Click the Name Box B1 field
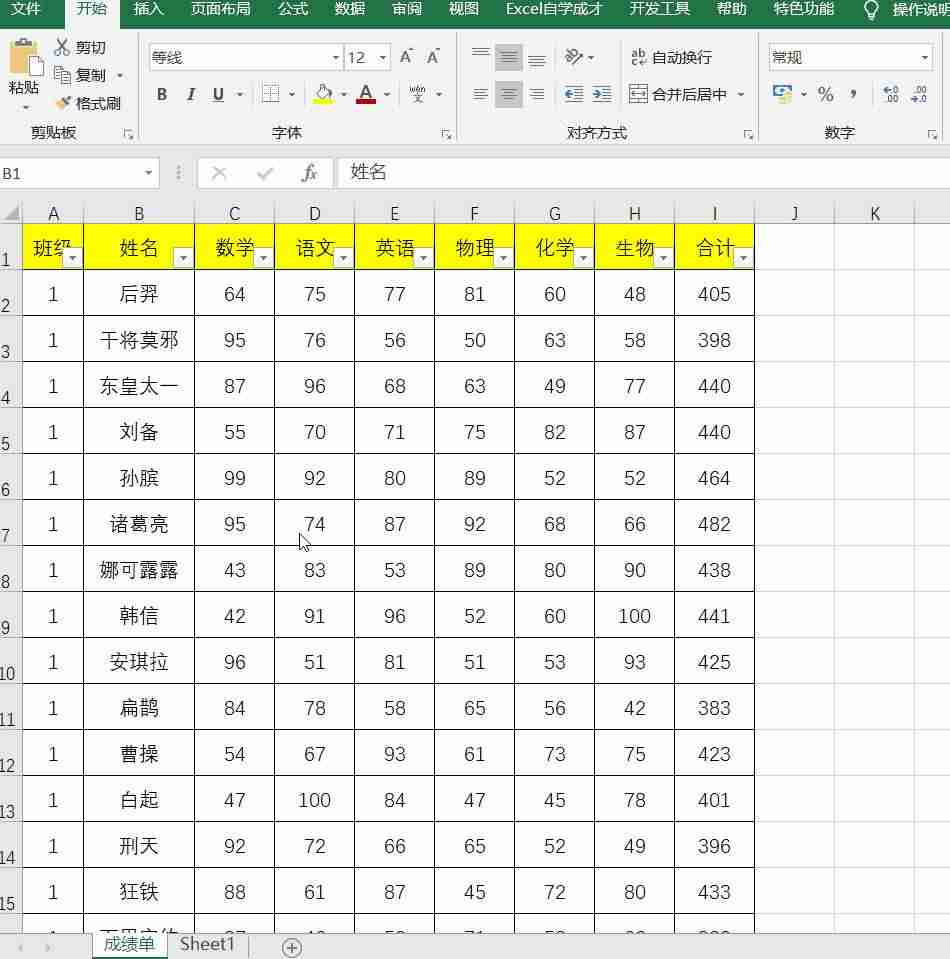 pos(70,173)
